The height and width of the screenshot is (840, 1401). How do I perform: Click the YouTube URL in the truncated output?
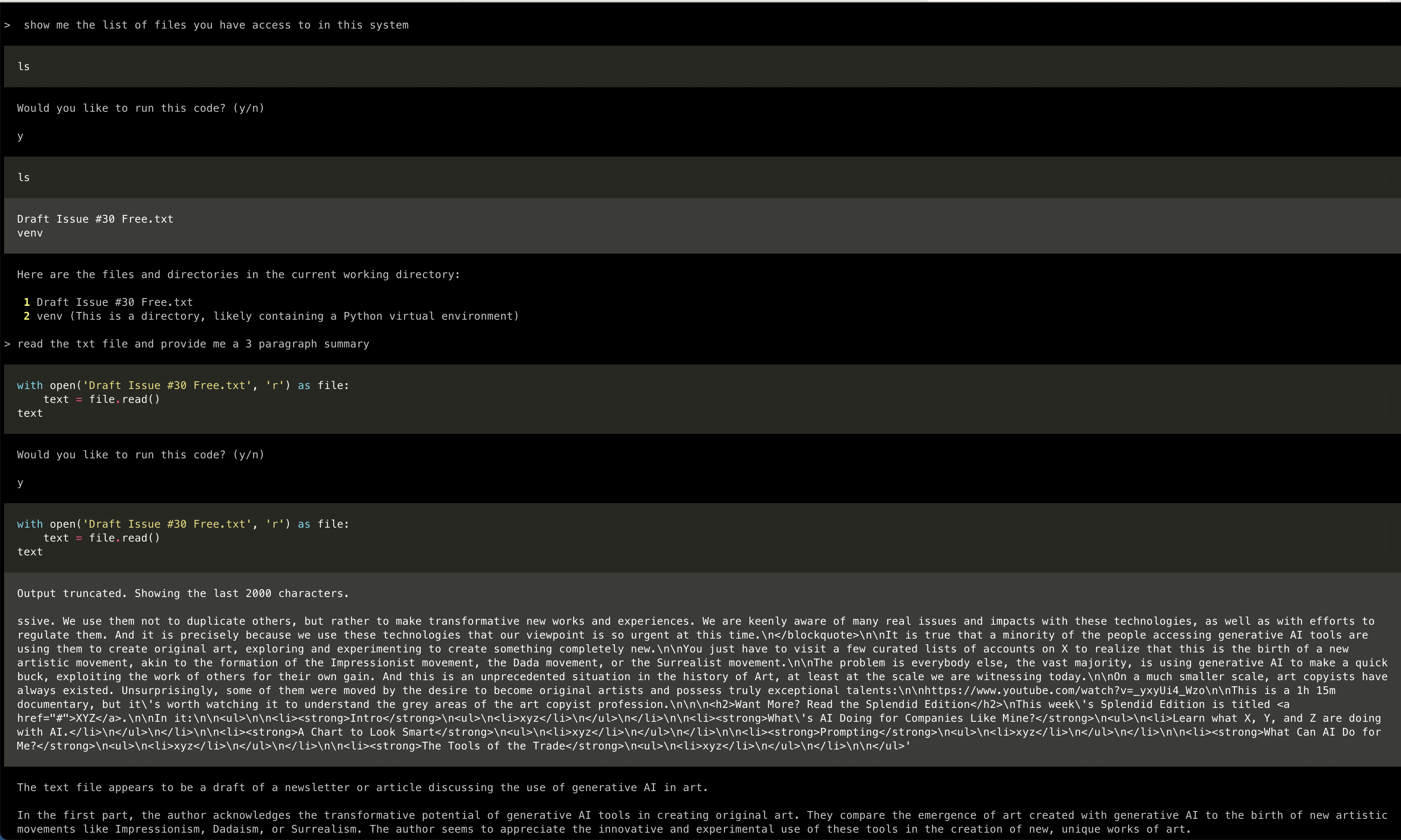1062,691
